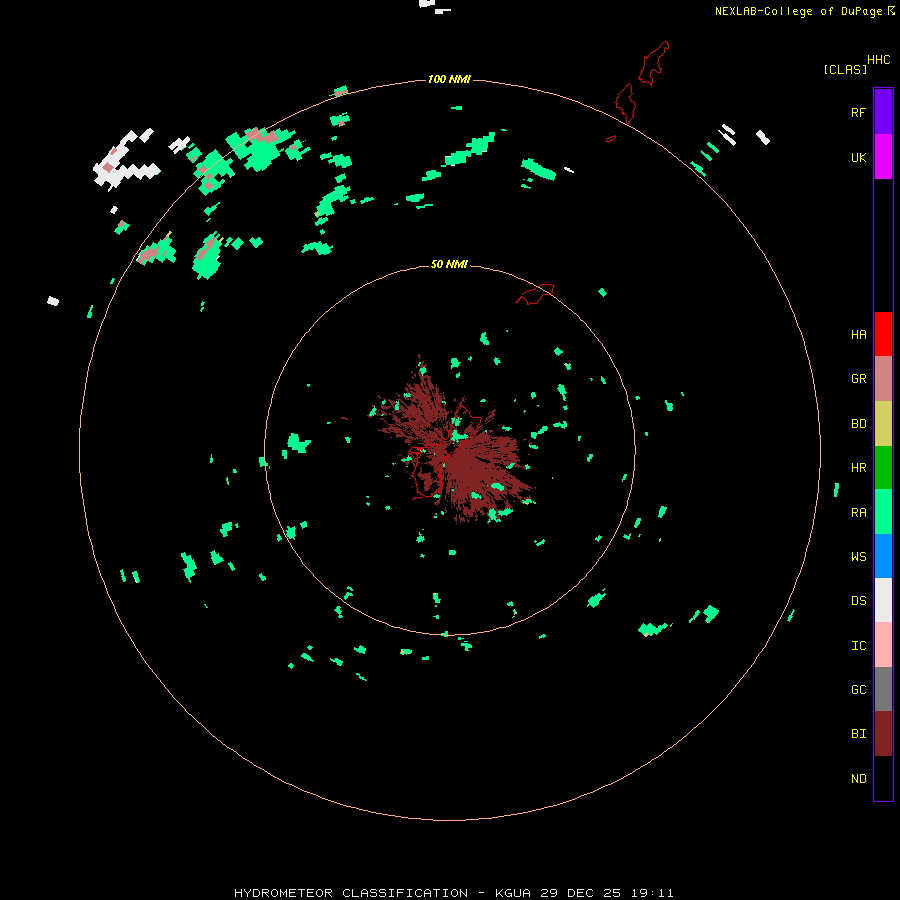Select the BI brown legend swatch

click(883, 734)
